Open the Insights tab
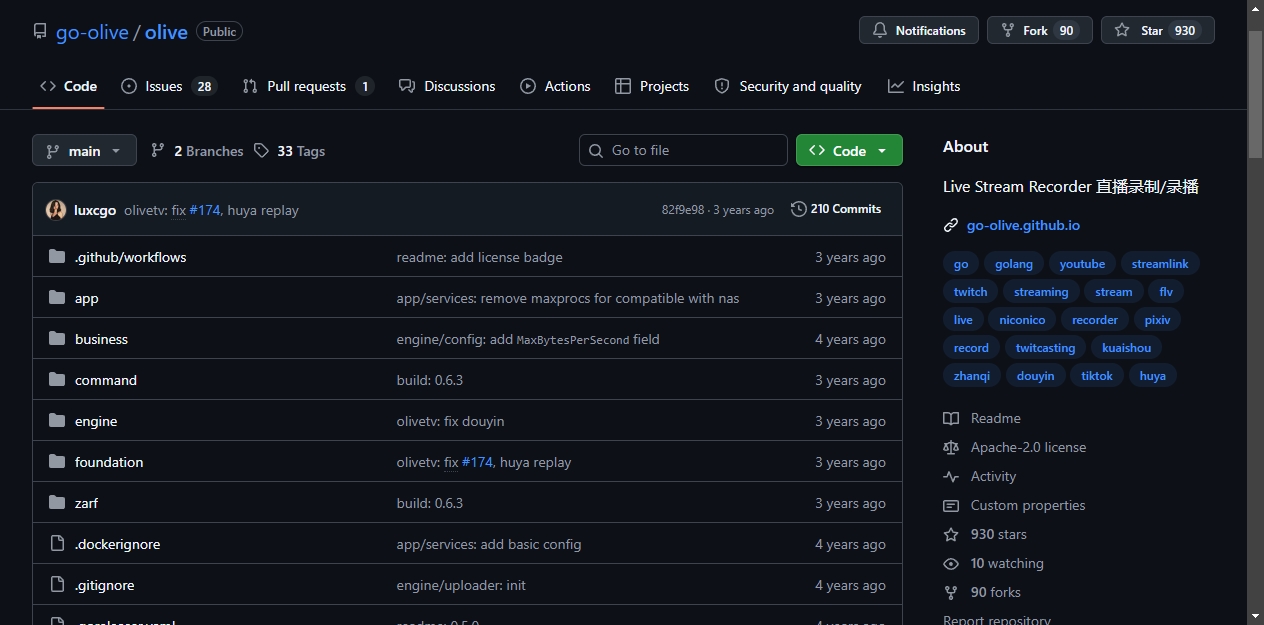 pyautogui.click(x=924, y=86)
